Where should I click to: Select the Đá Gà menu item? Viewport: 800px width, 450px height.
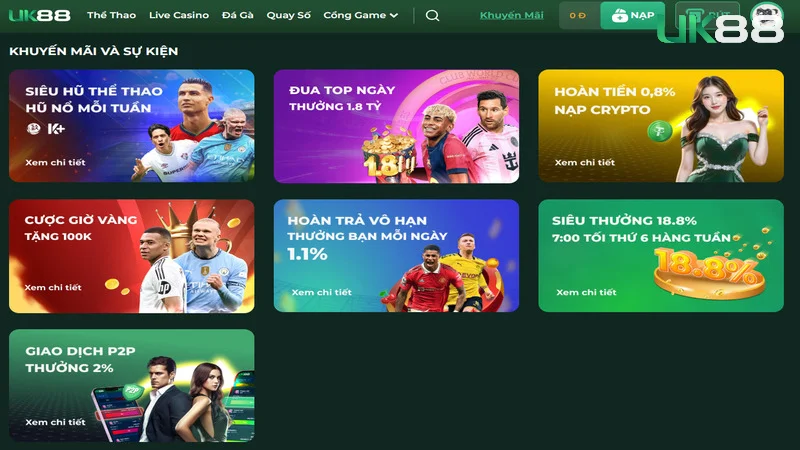click(x=237, y=15)
